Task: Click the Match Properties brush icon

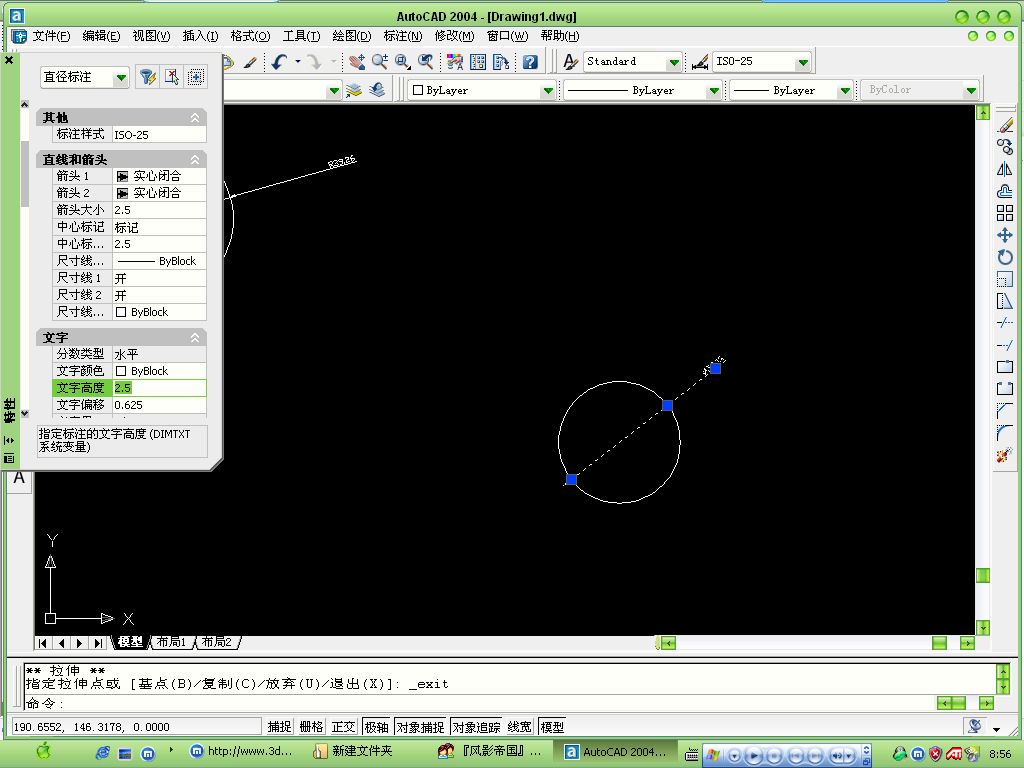Action: (250, 62)
